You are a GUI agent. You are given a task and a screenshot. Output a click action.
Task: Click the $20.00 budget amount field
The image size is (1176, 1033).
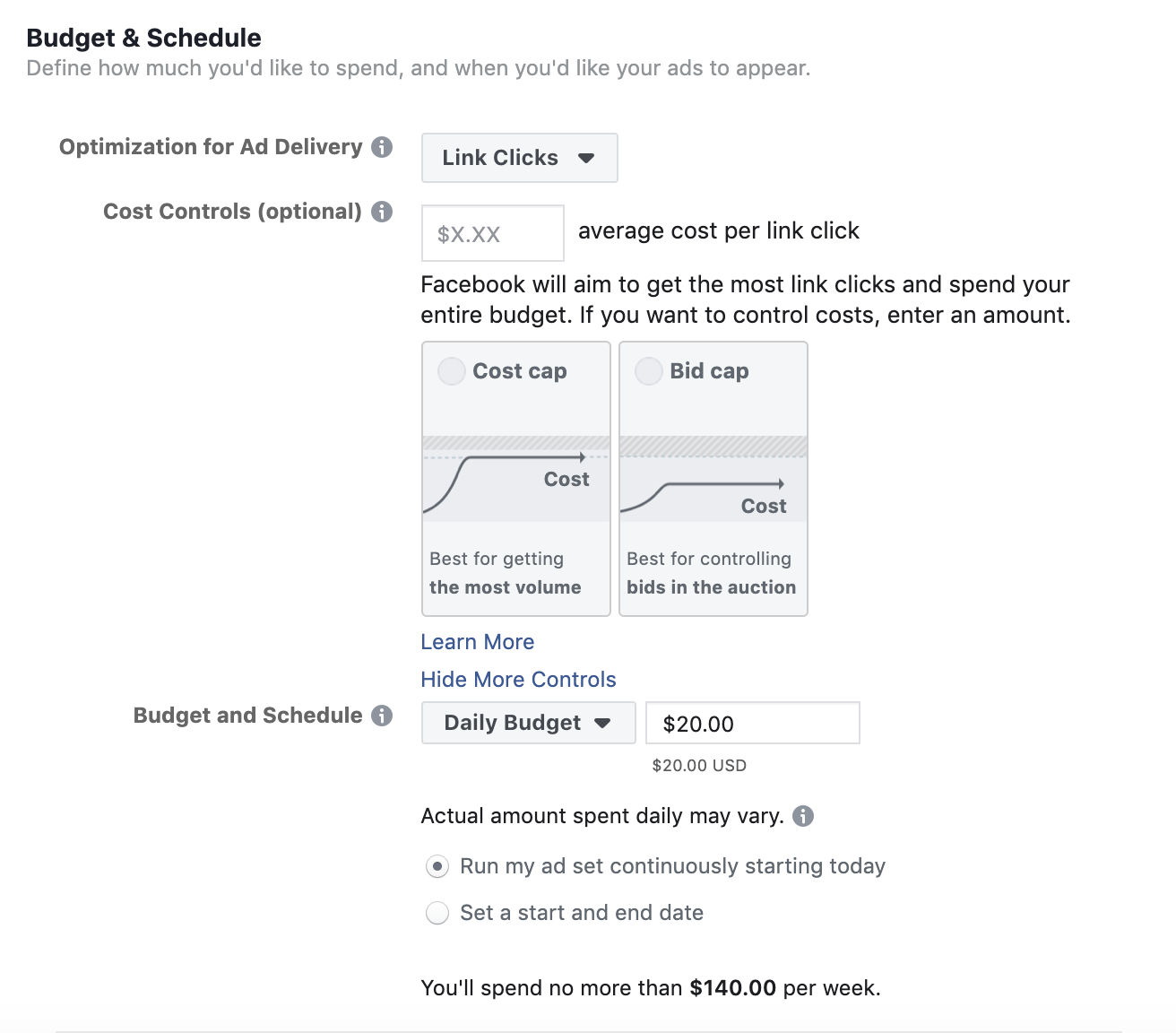[x=753, y=723]
